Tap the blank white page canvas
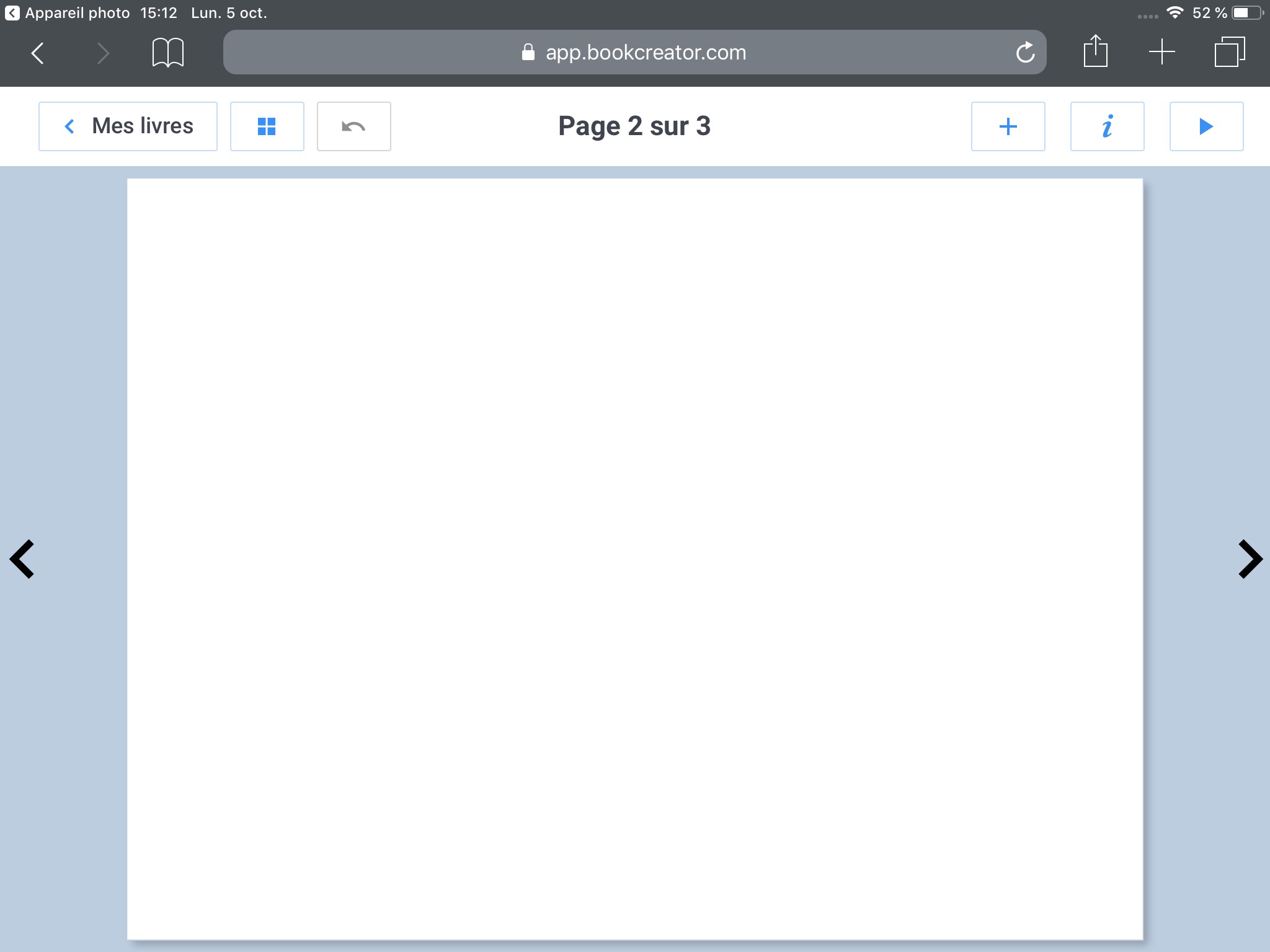 click(634, 558)
